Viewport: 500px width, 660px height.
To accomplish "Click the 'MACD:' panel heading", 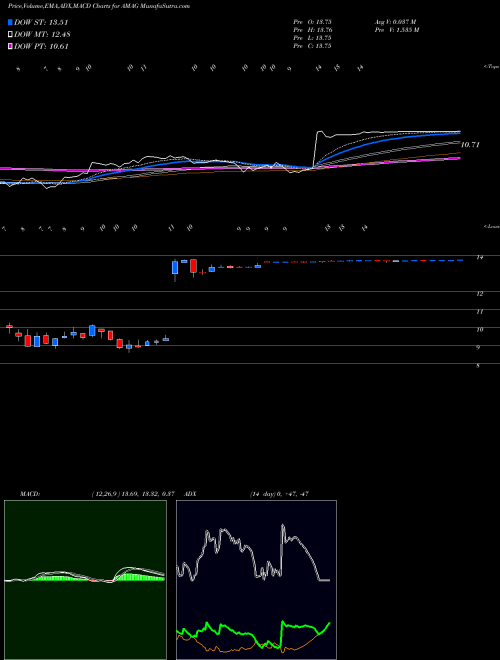I will (30, 494).
